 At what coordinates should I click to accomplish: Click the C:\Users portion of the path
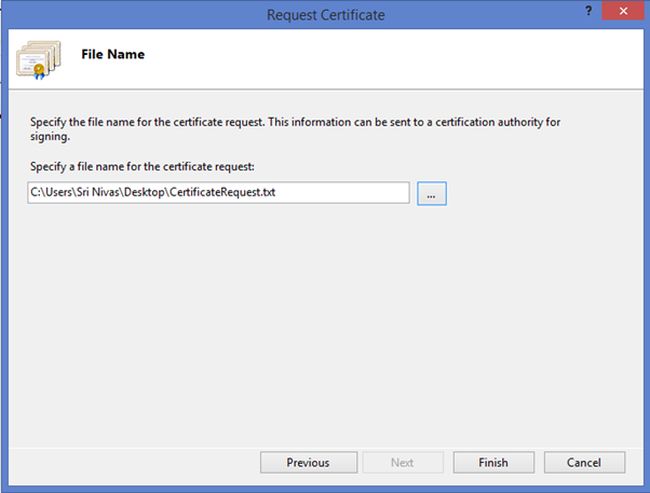pyautogui.click(x=48, y=193)
